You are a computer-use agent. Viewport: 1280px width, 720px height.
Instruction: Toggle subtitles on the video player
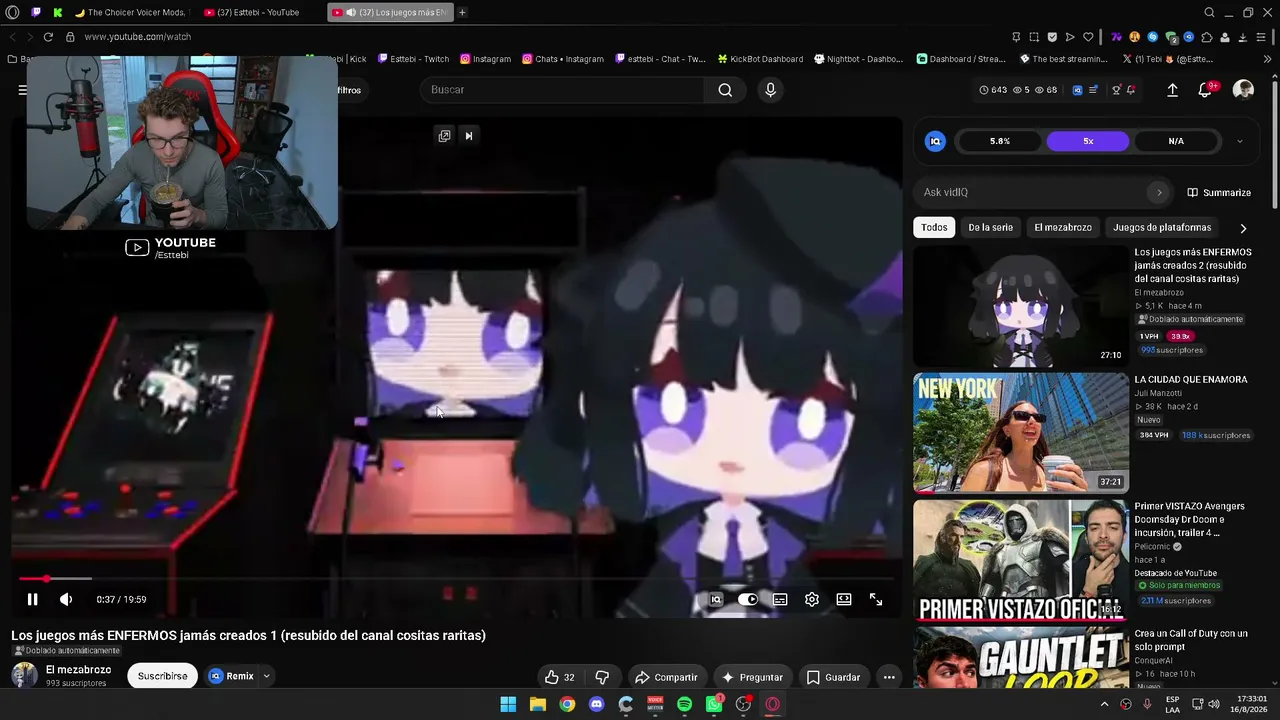pos(780,599)
